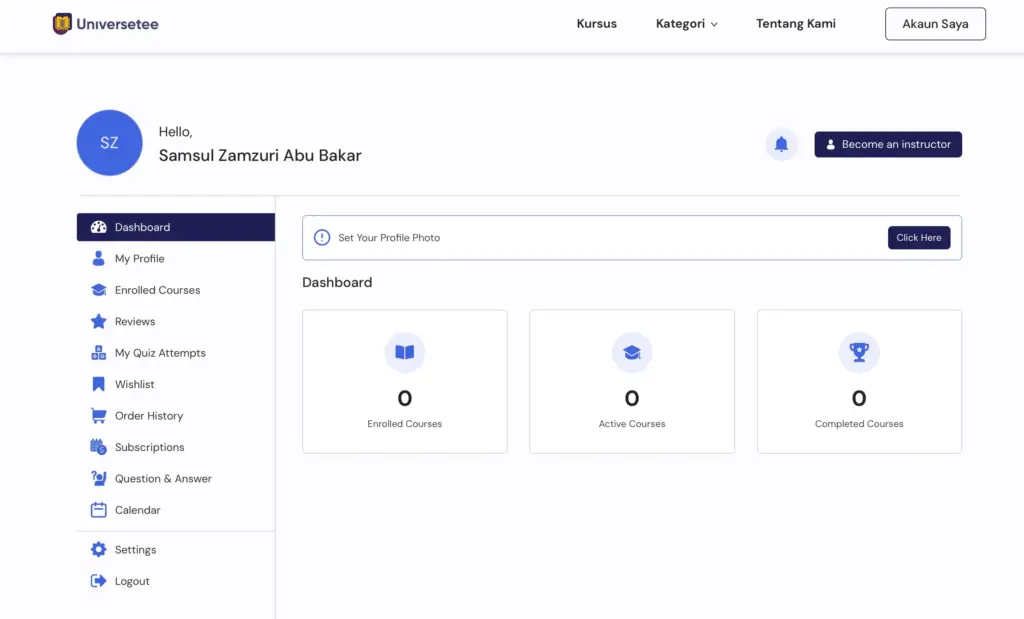Click the Completed Courses trophy icon

(x=859, y=352)
